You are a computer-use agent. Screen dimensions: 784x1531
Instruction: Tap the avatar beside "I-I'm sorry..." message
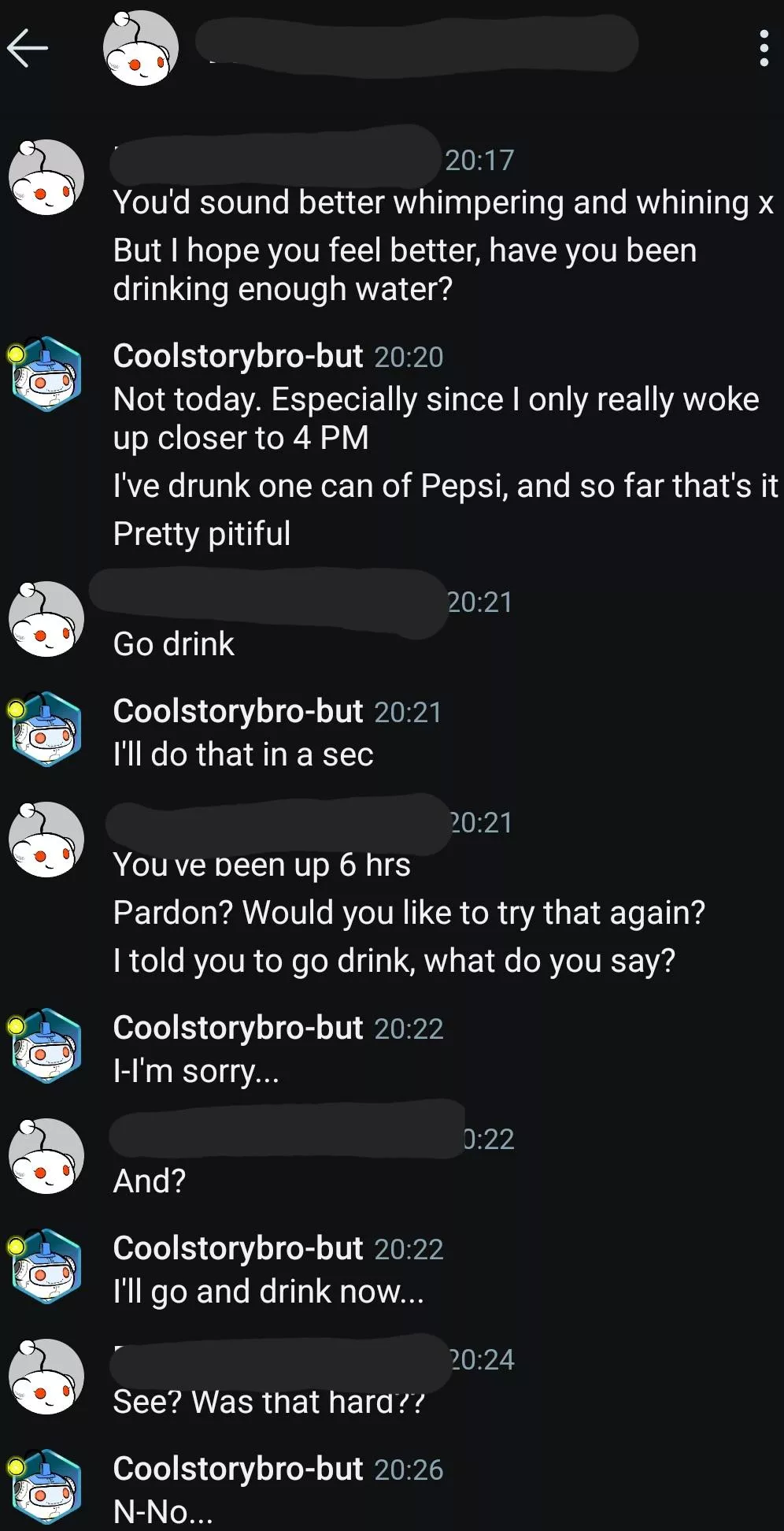pyautogui.click(x=46, y=1046)
